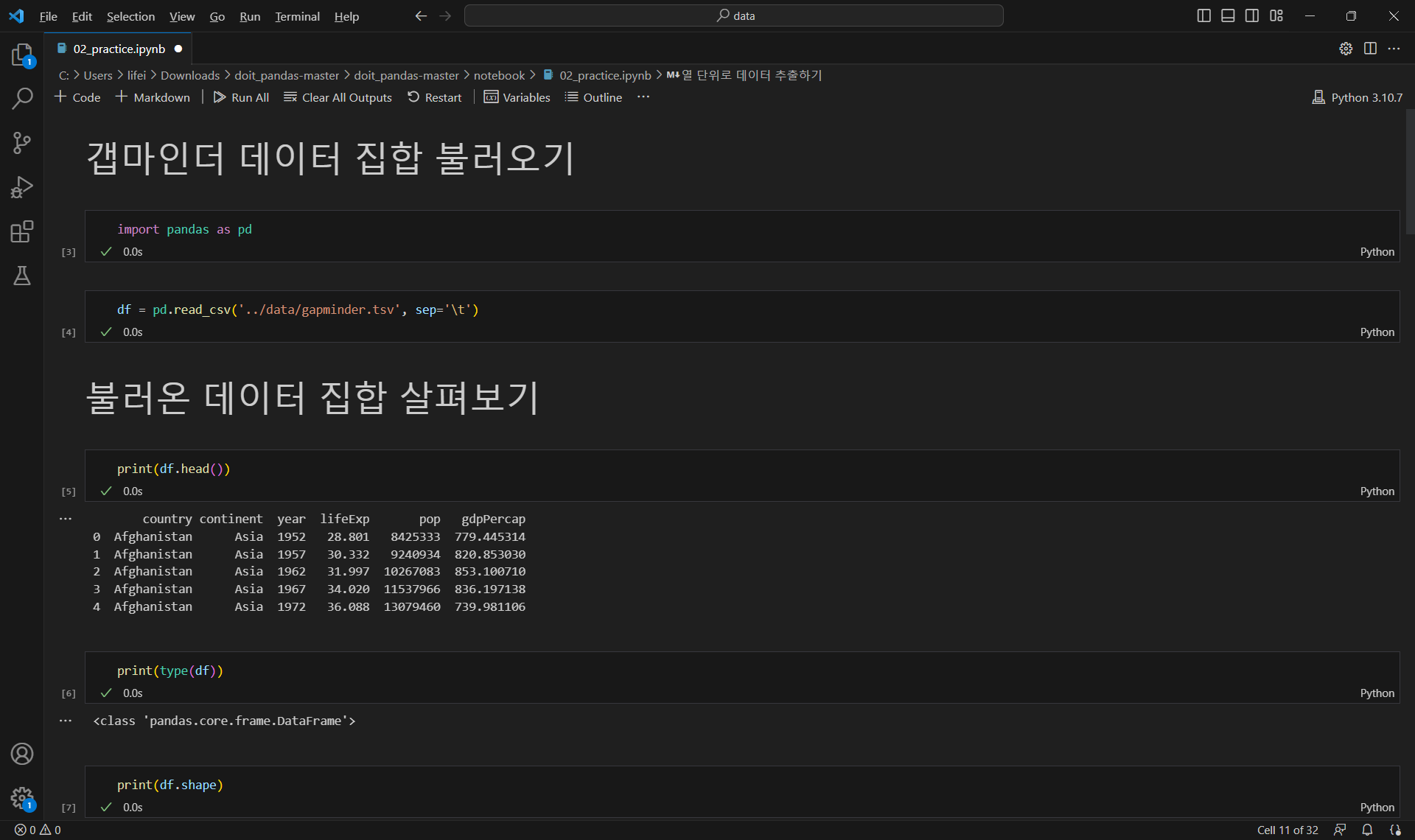Select the Python 3.10.7 kernel picker

(1358, 97)
